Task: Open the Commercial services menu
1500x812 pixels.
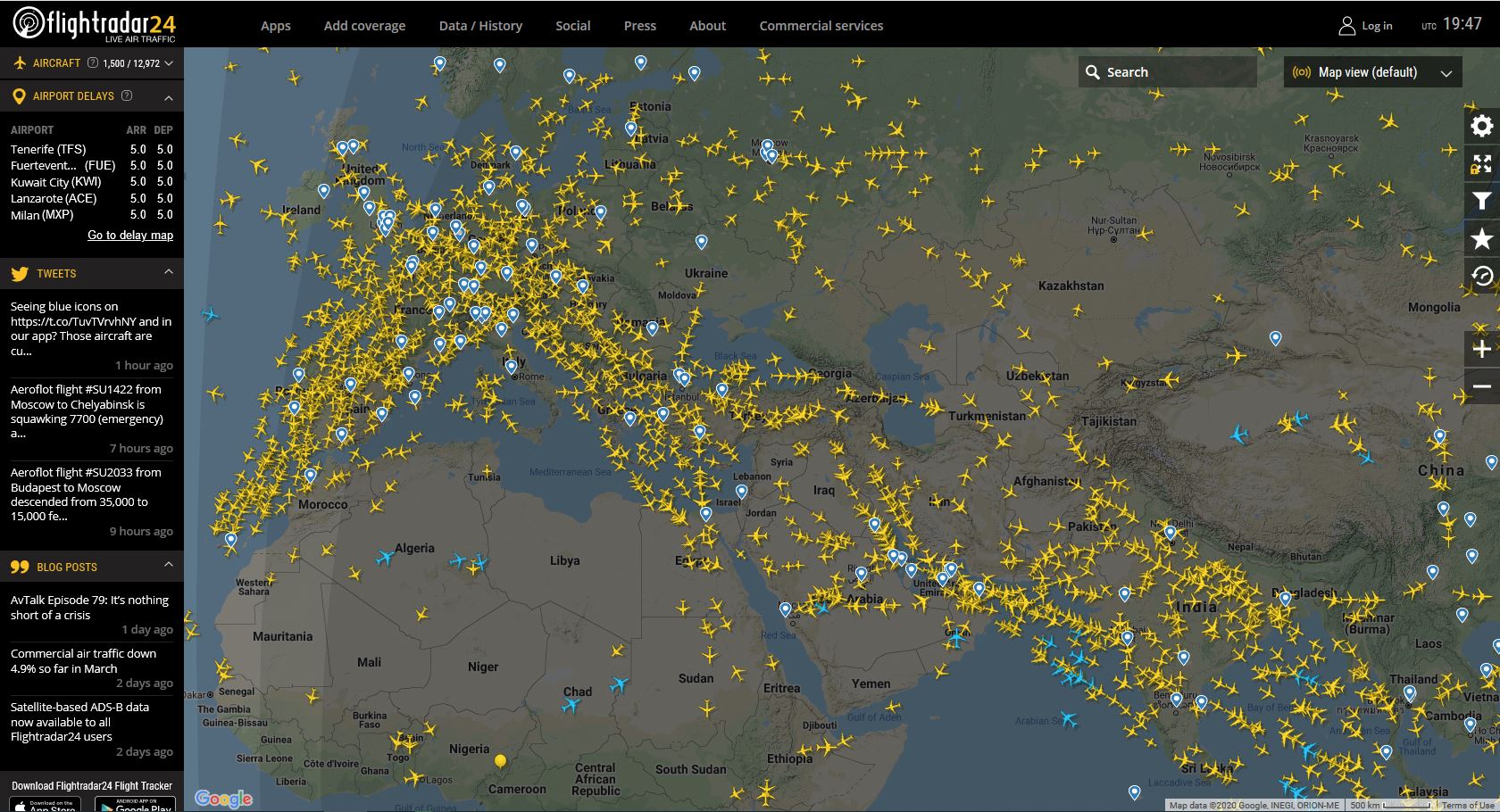Action: point(821,26)
